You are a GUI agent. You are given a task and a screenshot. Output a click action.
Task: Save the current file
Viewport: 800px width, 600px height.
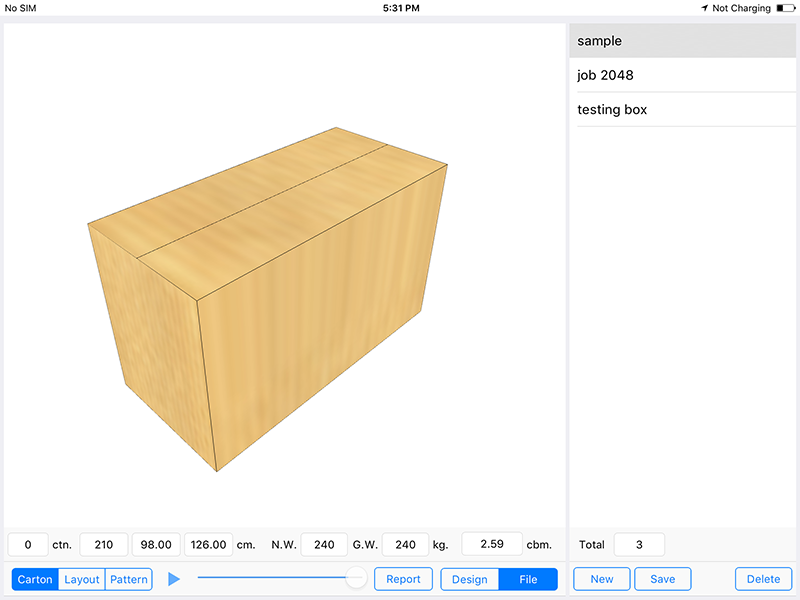663,579
